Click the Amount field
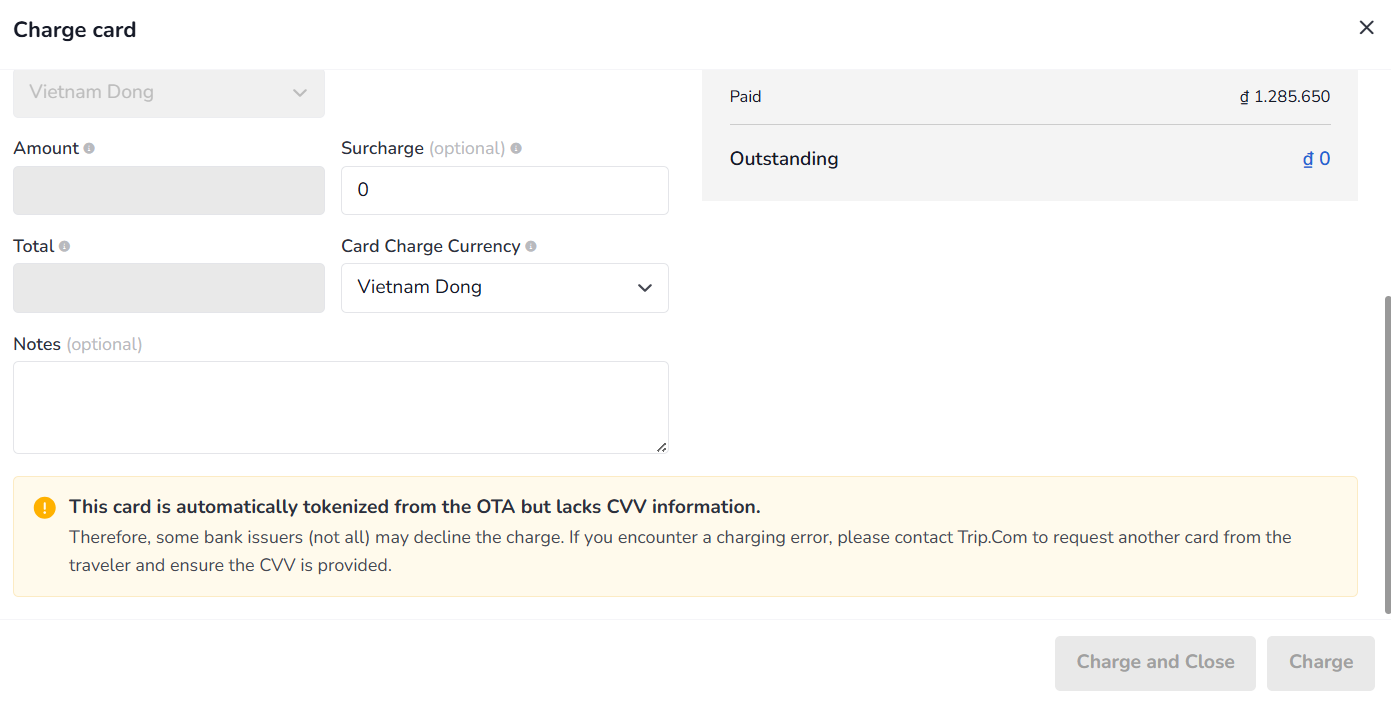Screen dimensions: 1391x707 (168, 190)
